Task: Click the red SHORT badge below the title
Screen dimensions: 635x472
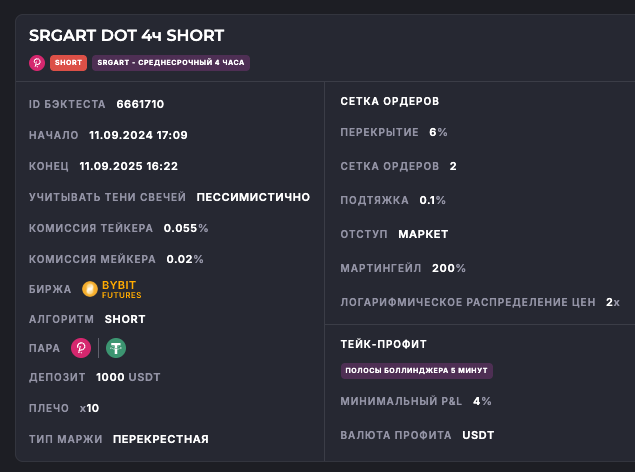Action: (x=68, y=62)
